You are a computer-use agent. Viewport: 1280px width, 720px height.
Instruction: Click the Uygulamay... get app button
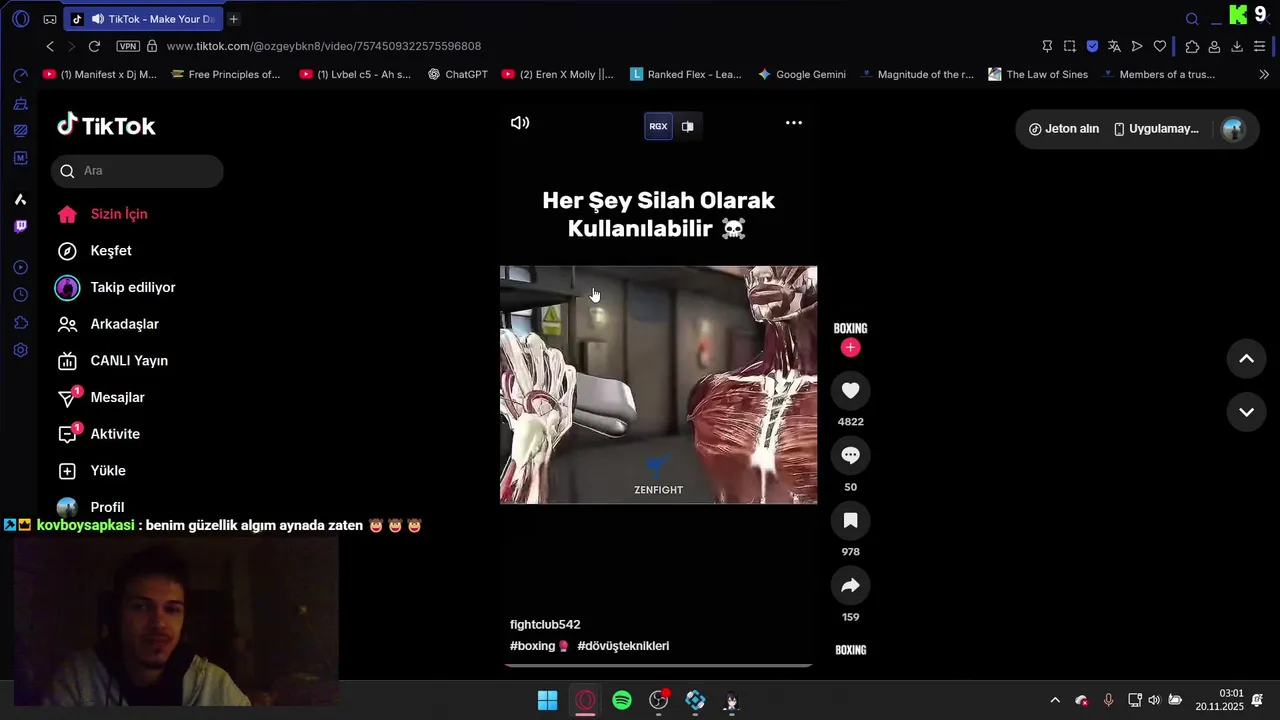click(x=1156, y=129)
